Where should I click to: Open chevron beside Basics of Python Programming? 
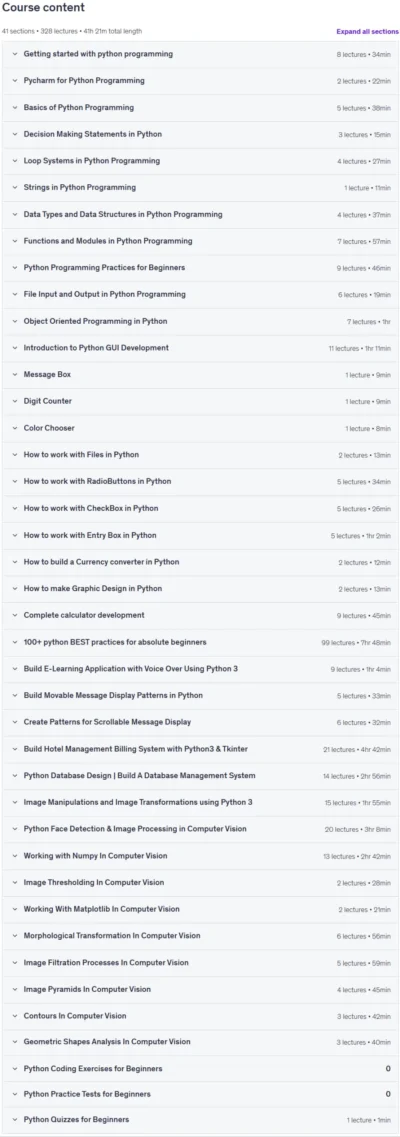coord(14,107)
